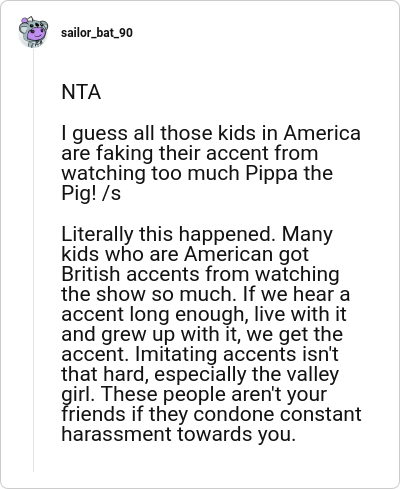Open sailor_bat_90's avatar icon
The image size is (400, 489).
tap(33, 32)
